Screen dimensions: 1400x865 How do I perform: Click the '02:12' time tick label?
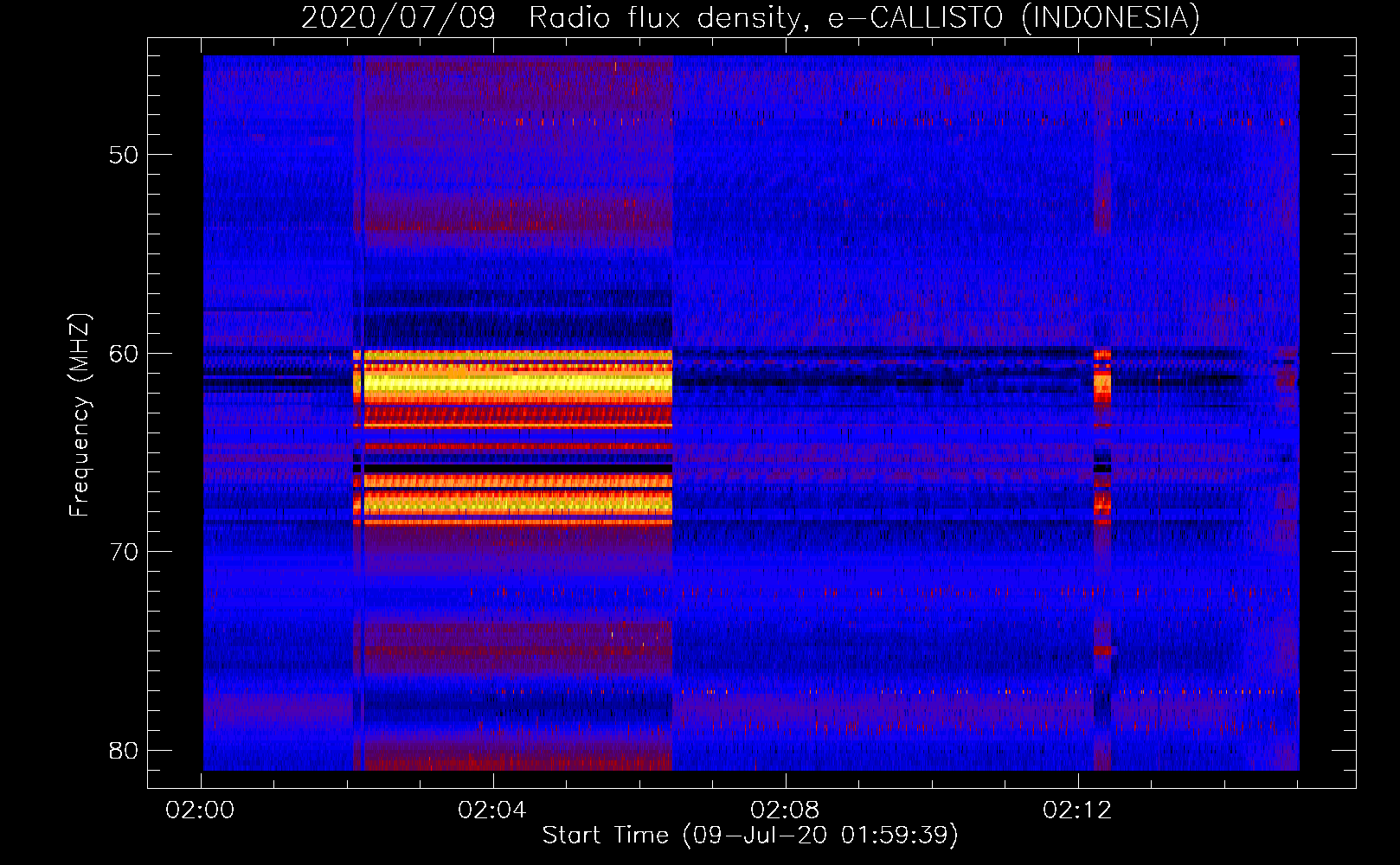(1077, 811)
